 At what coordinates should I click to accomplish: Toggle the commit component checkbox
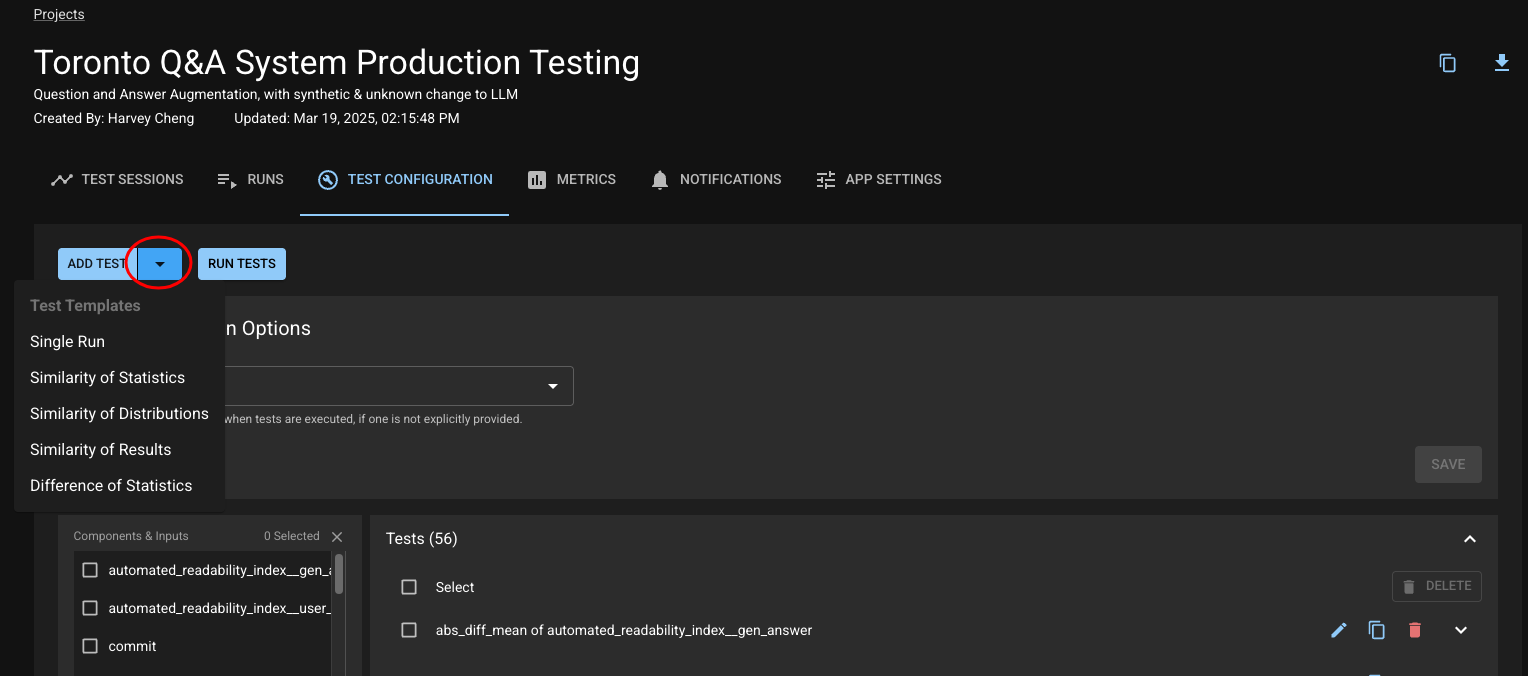(x=90, y=646)
